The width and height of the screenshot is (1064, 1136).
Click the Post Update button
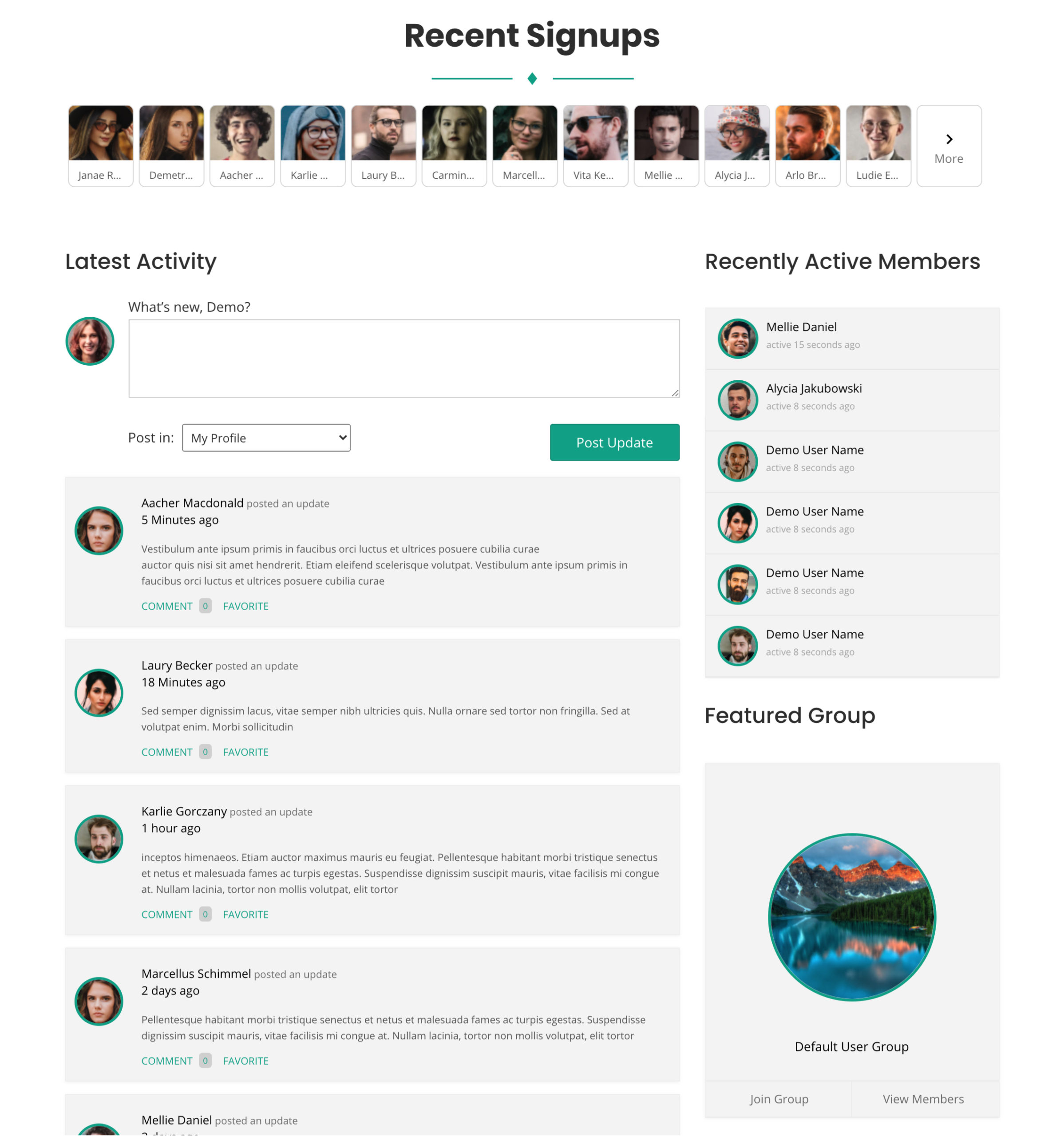(x=614, y=442)
